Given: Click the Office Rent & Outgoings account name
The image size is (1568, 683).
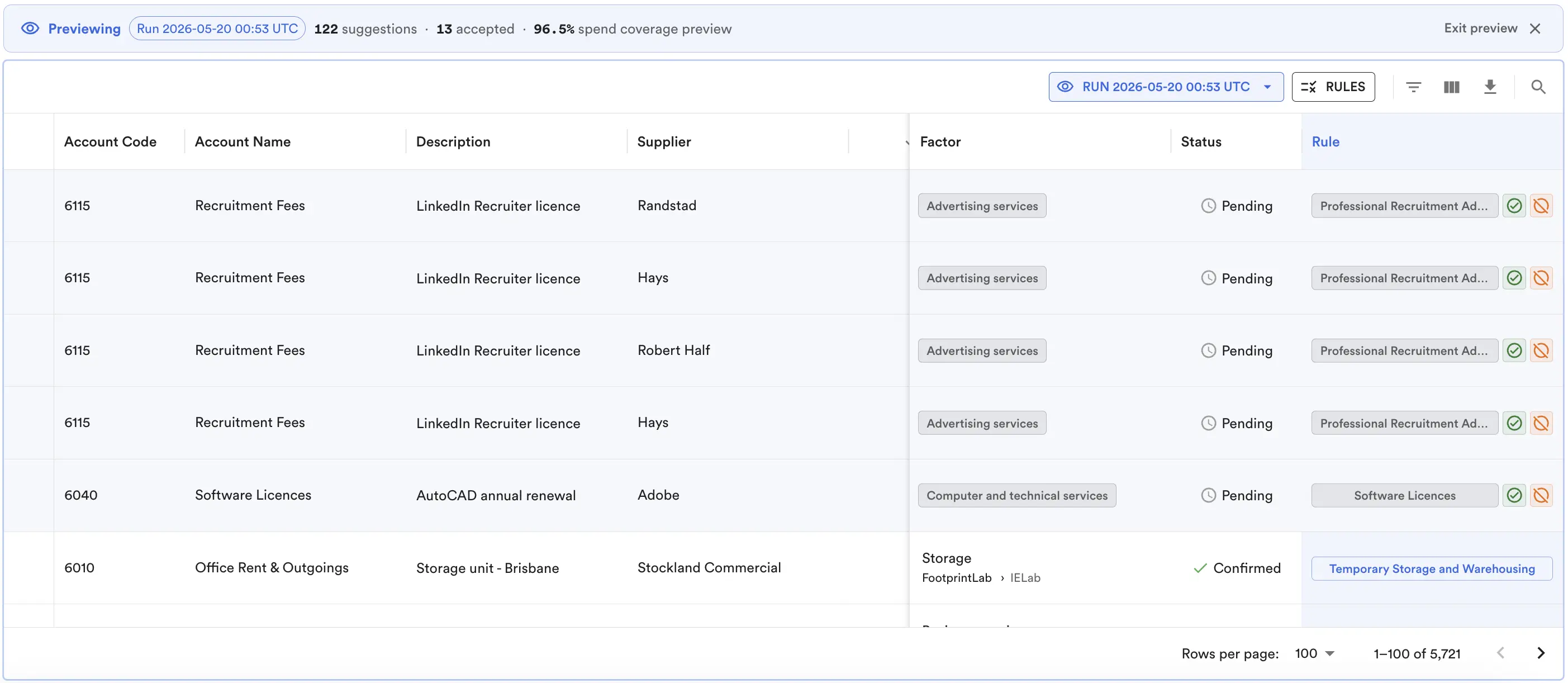Looking at the screenshot, I should pos(272,567).
